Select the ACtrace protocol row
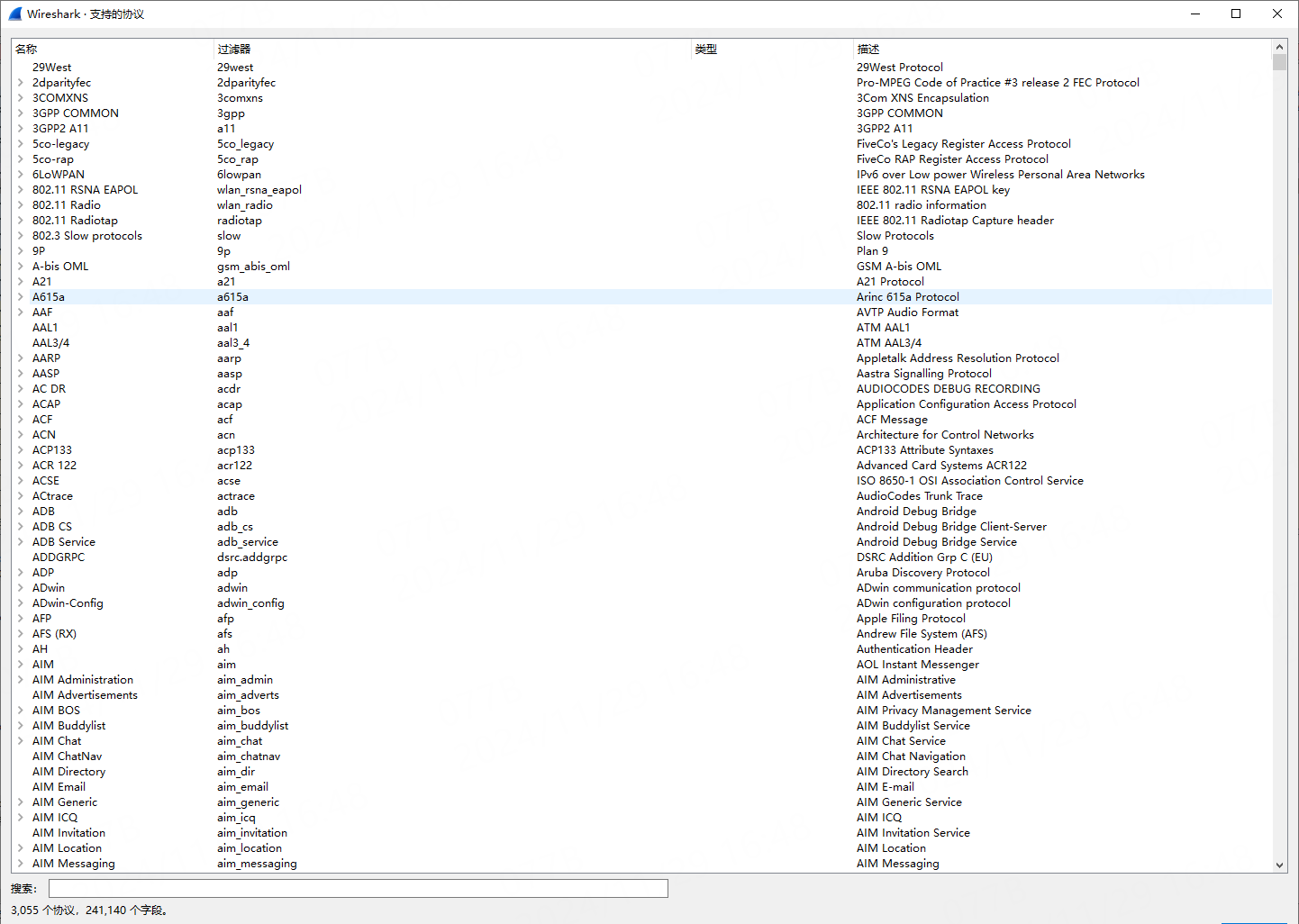The height and width of the screenshot is (924, 1299). [641, 496]
